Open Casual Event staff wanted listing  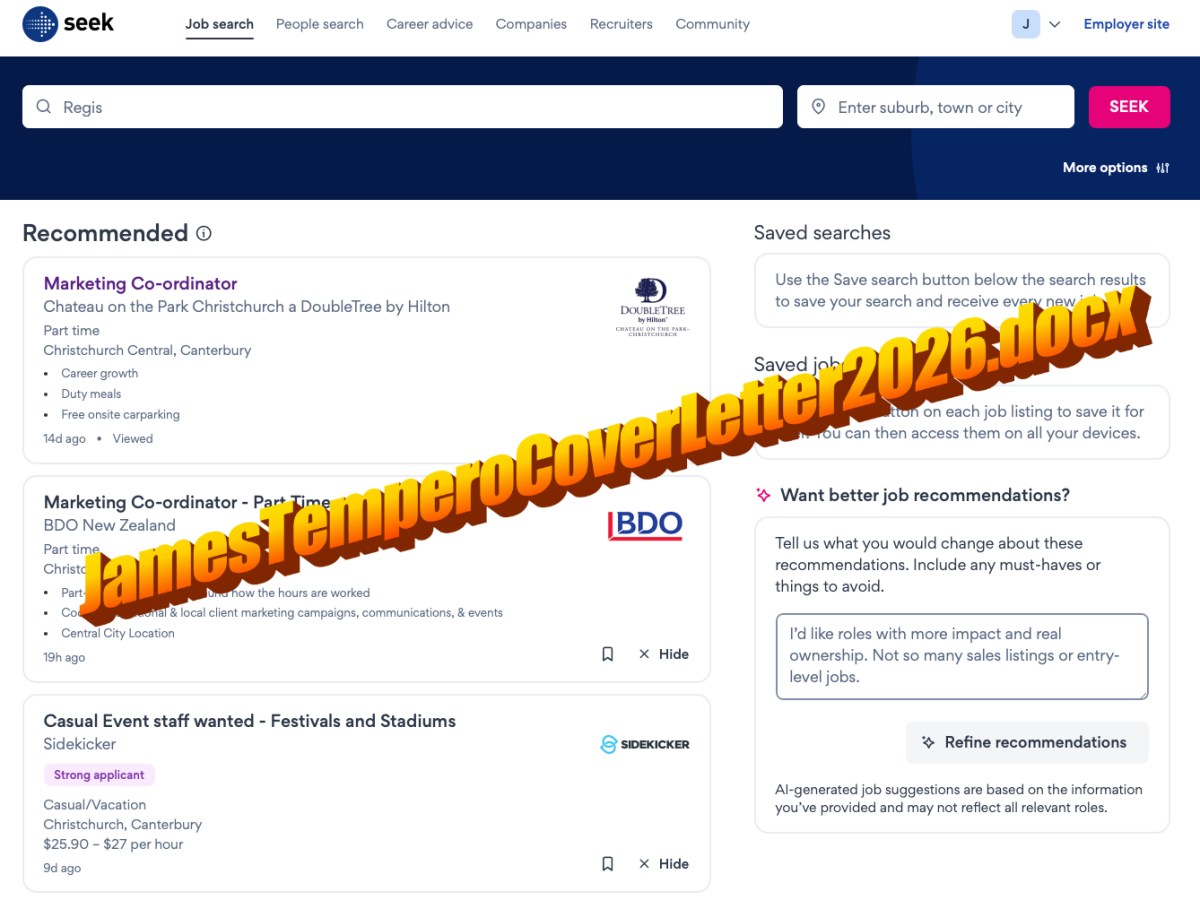tap(250, 721)
